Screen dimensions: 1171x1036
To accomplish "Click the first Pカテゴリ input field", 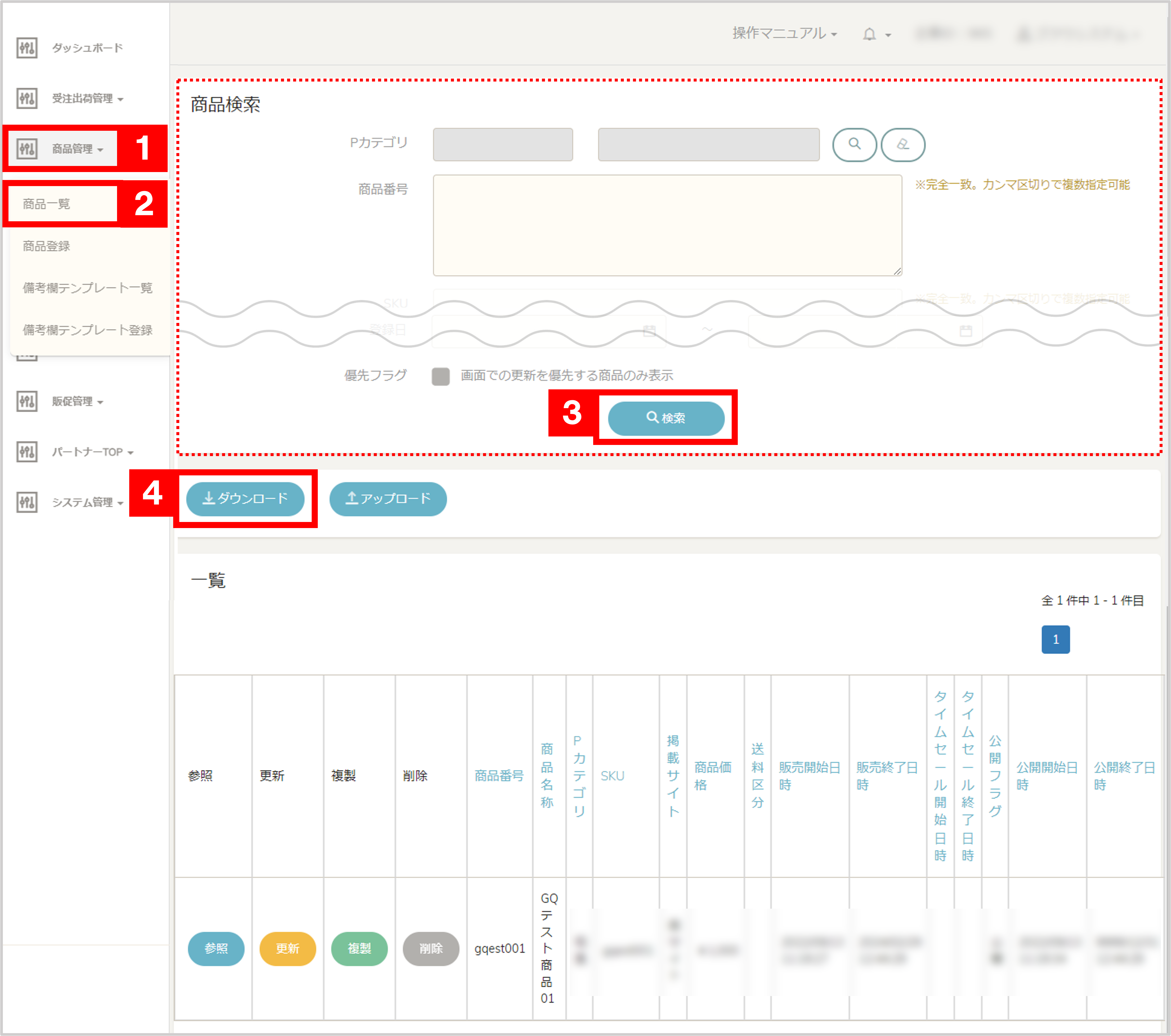I will tap(503, 144).
